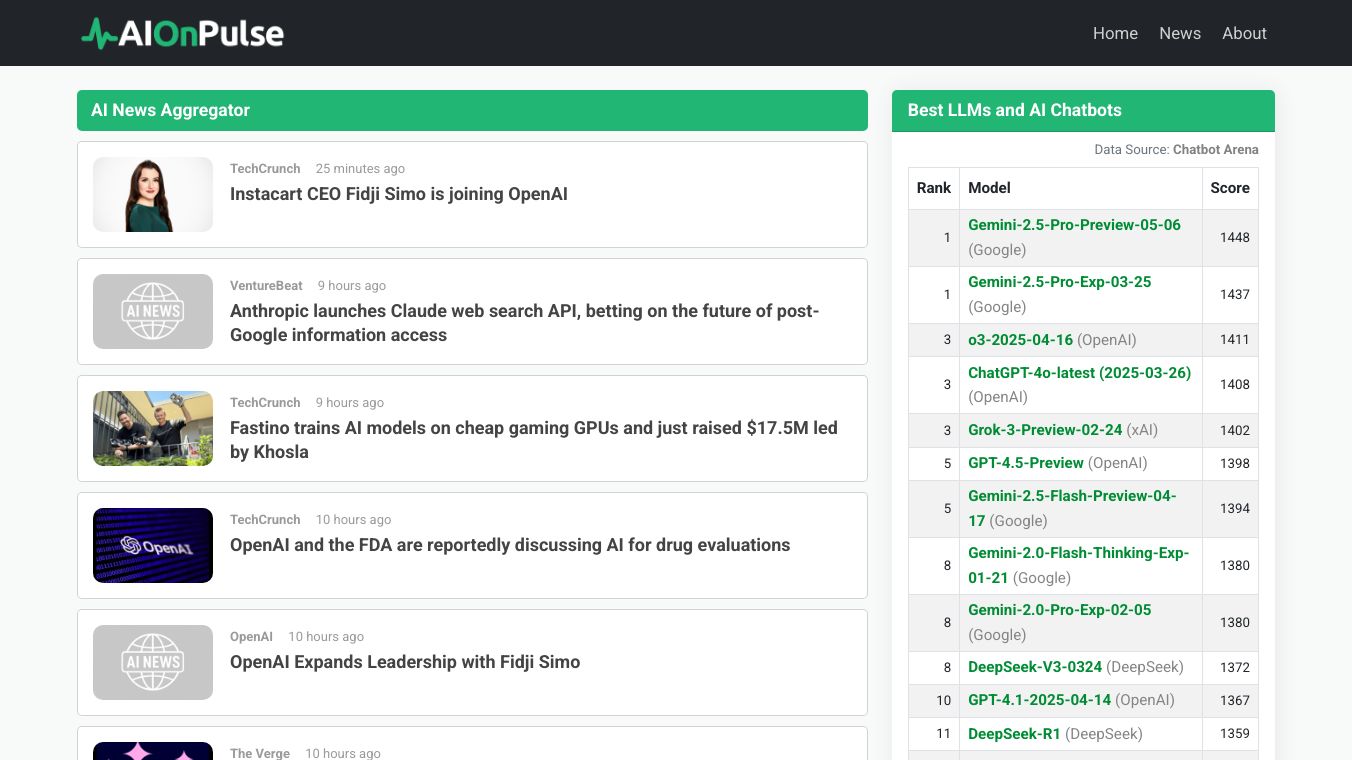Open Gemini-2.0-Flash-Thinking-Exp-01-21 model link

coord(1078,565)
